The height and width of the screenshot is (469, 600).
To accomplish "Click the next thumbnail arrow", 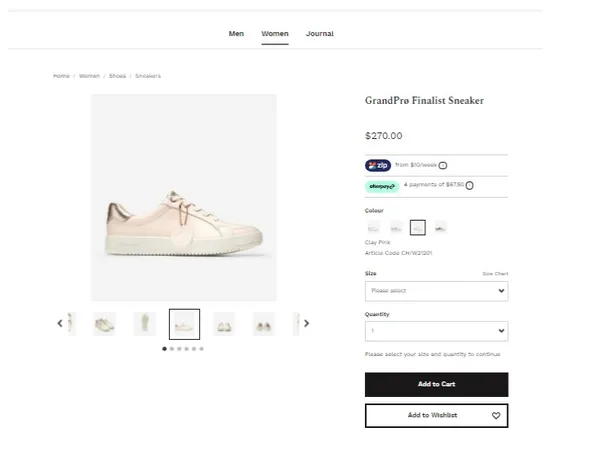I will (306, 323).
